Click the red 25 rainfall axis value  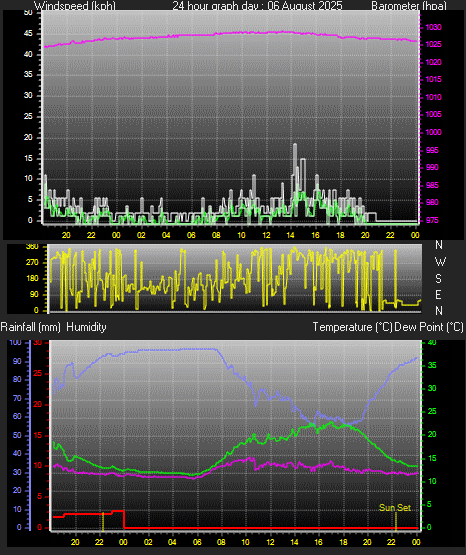click(38, 373)
